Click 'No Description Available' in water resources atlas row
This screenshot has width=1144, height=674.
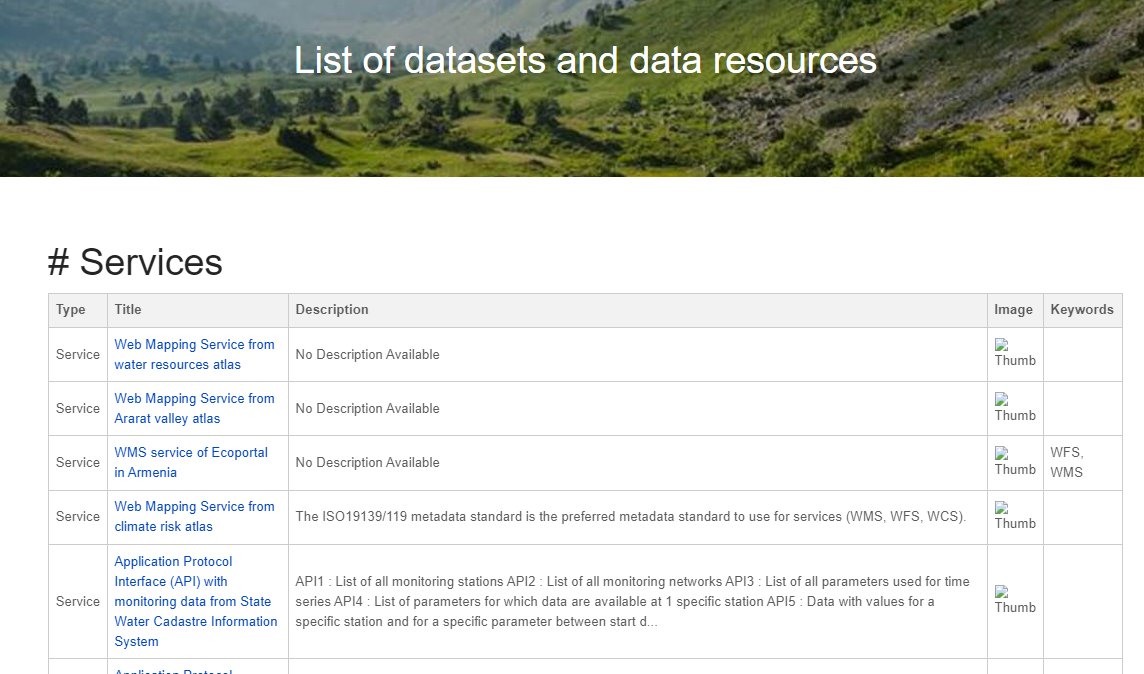(x=368, y=355)
